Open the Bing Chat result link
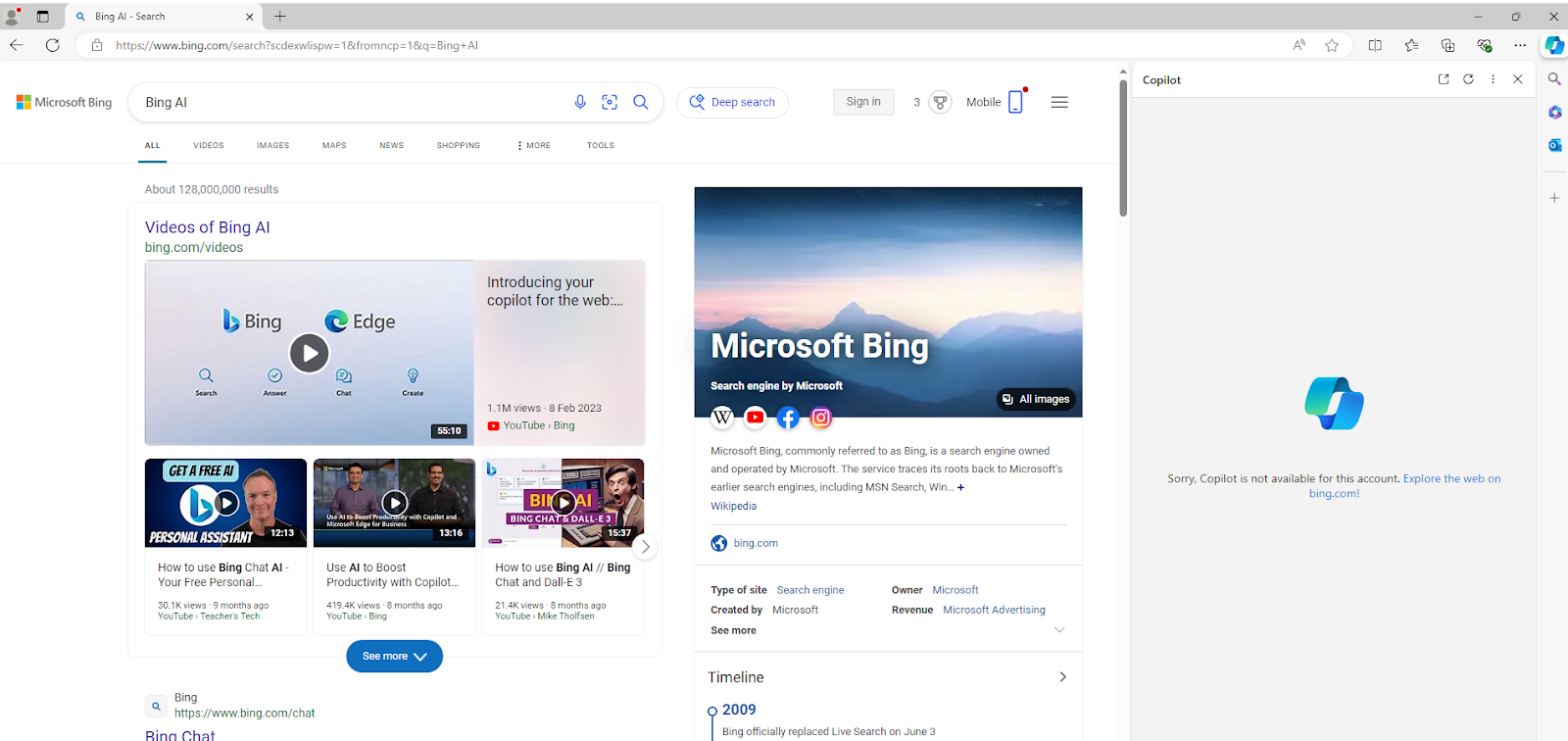The image size is (1568, 741). (x=180, y=734)
